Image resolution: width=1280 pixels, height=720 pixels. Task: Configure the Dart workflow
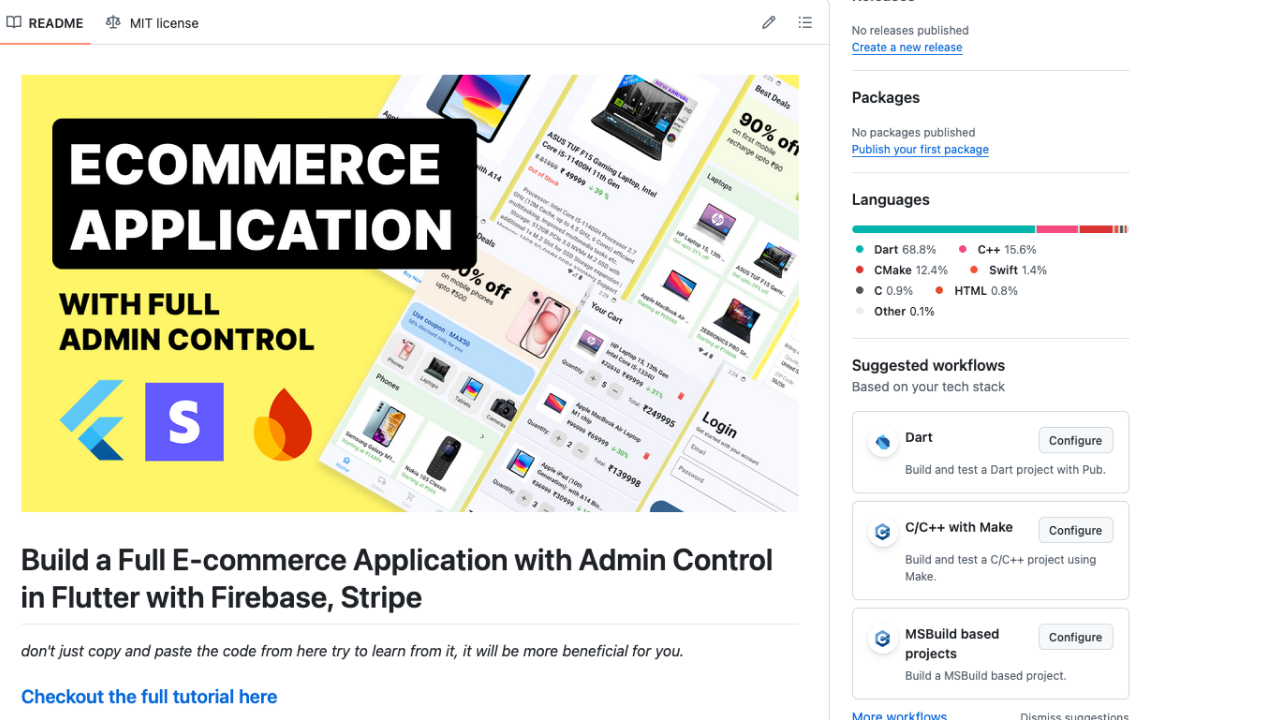pyautogui.click(x=1075, y=440)
